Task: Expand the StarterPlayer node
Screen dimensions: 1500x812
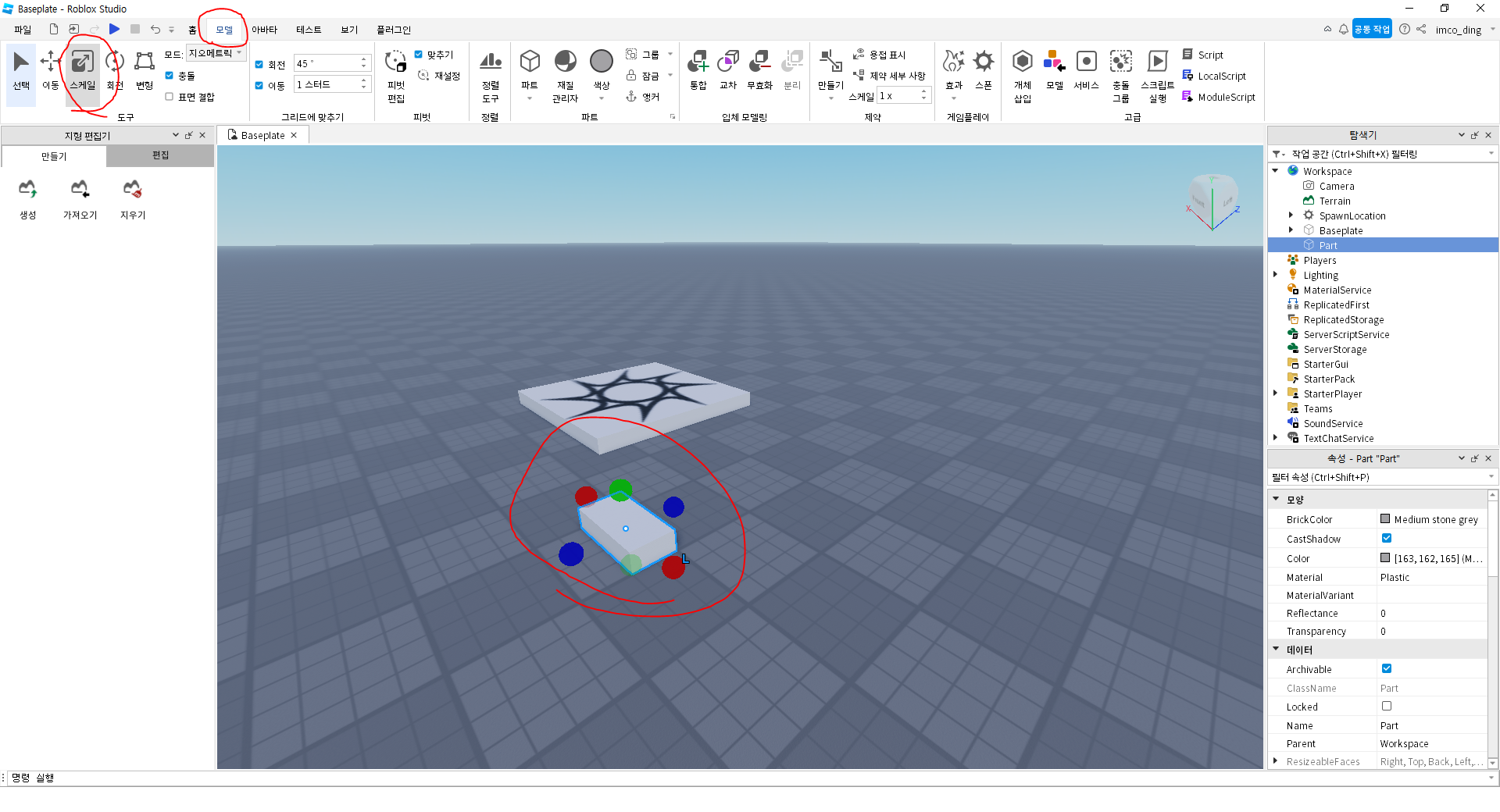Action: (x=1276, y=394)
